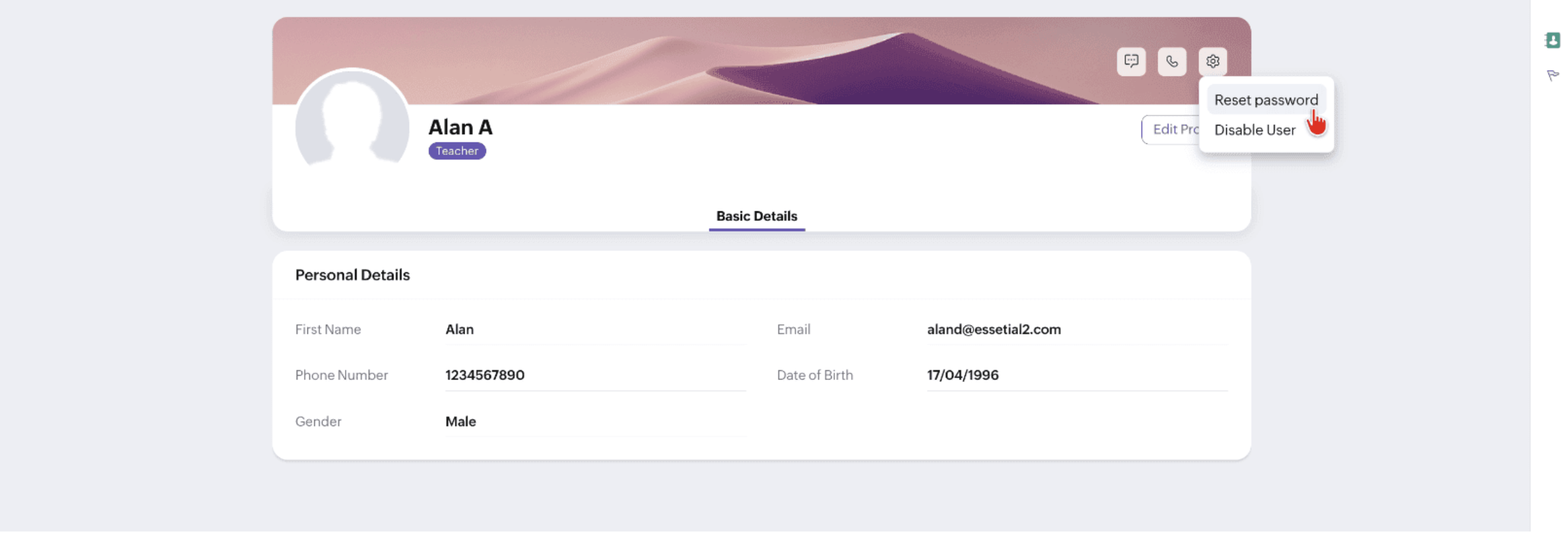This screenshot has height=537, width=1568.
Task: Click the flag icon in sidebar
Action: coord(1552,75)
